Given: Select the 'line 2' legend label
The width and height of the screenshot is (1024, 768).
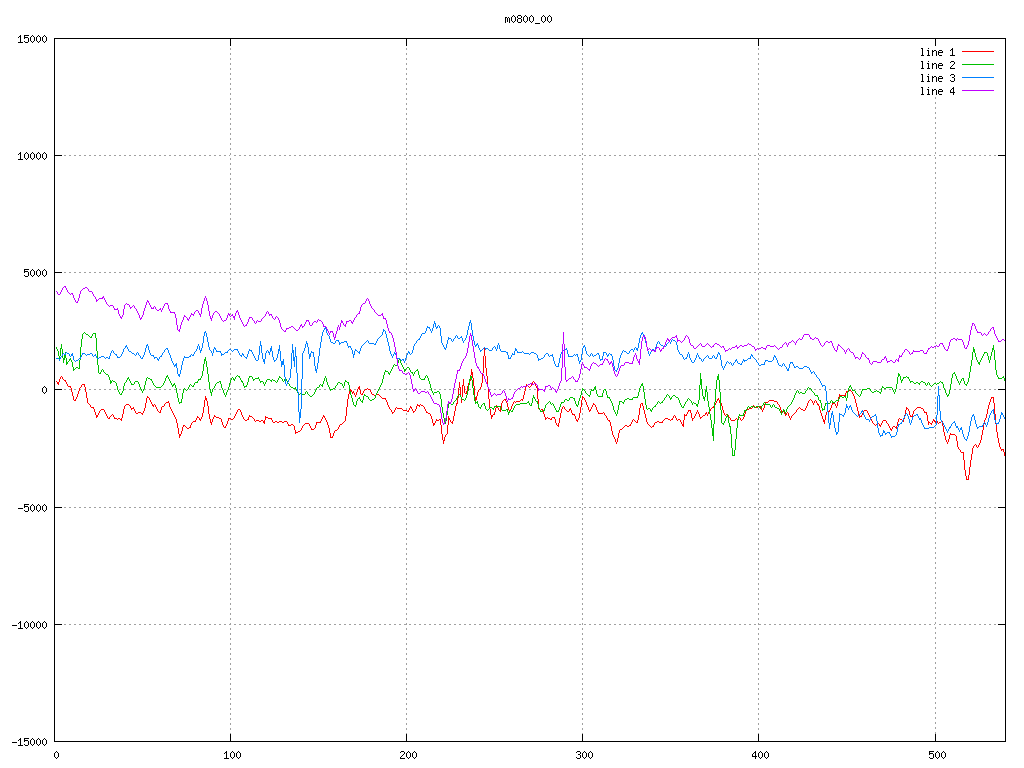Looking at the screenshot, I should 937,65.
